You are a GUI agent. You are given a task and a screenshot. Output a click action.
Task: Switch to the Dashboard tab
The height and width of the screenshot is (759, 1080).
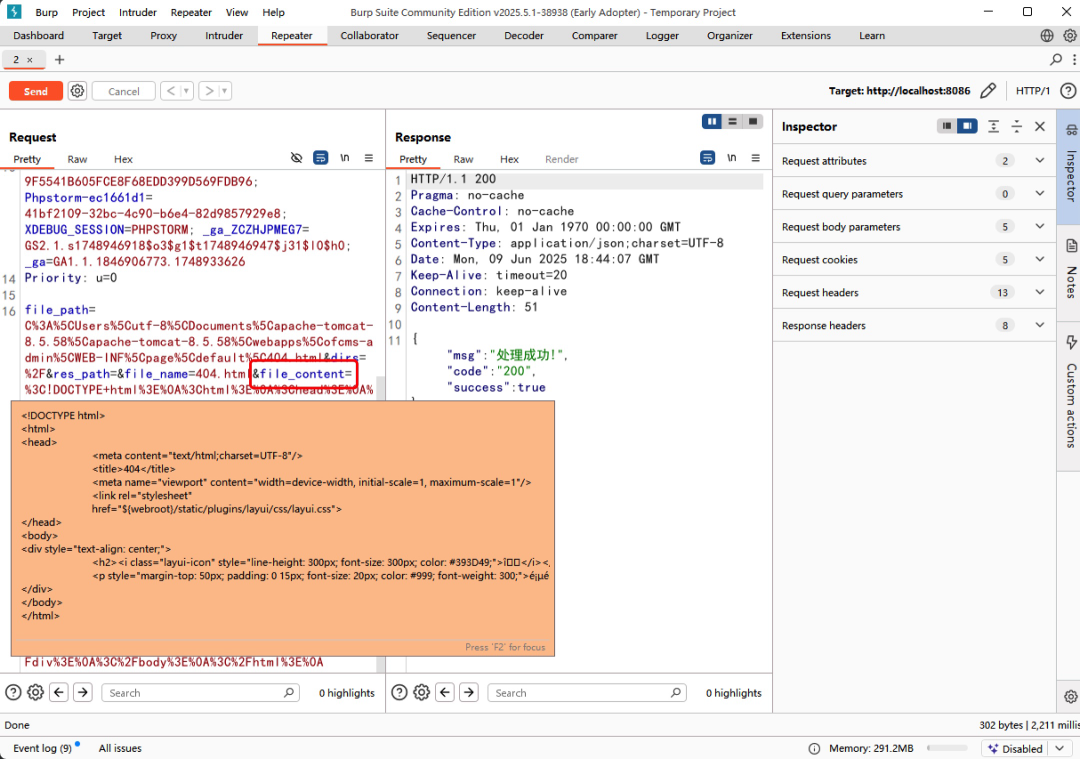coord(39,36)
